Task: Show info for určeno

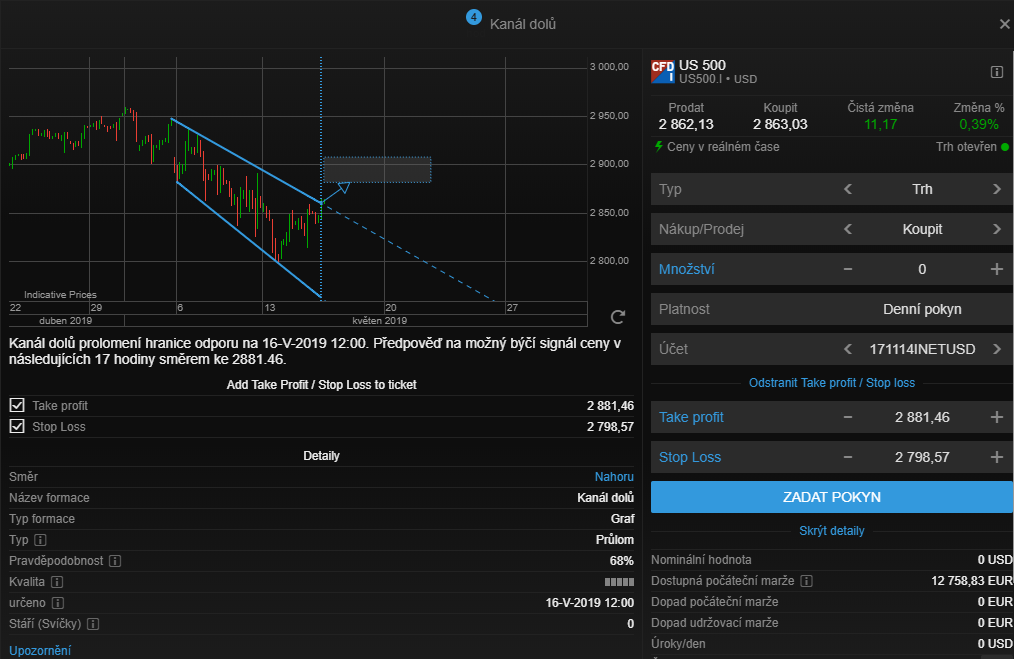Action: [x=58, y=603]
